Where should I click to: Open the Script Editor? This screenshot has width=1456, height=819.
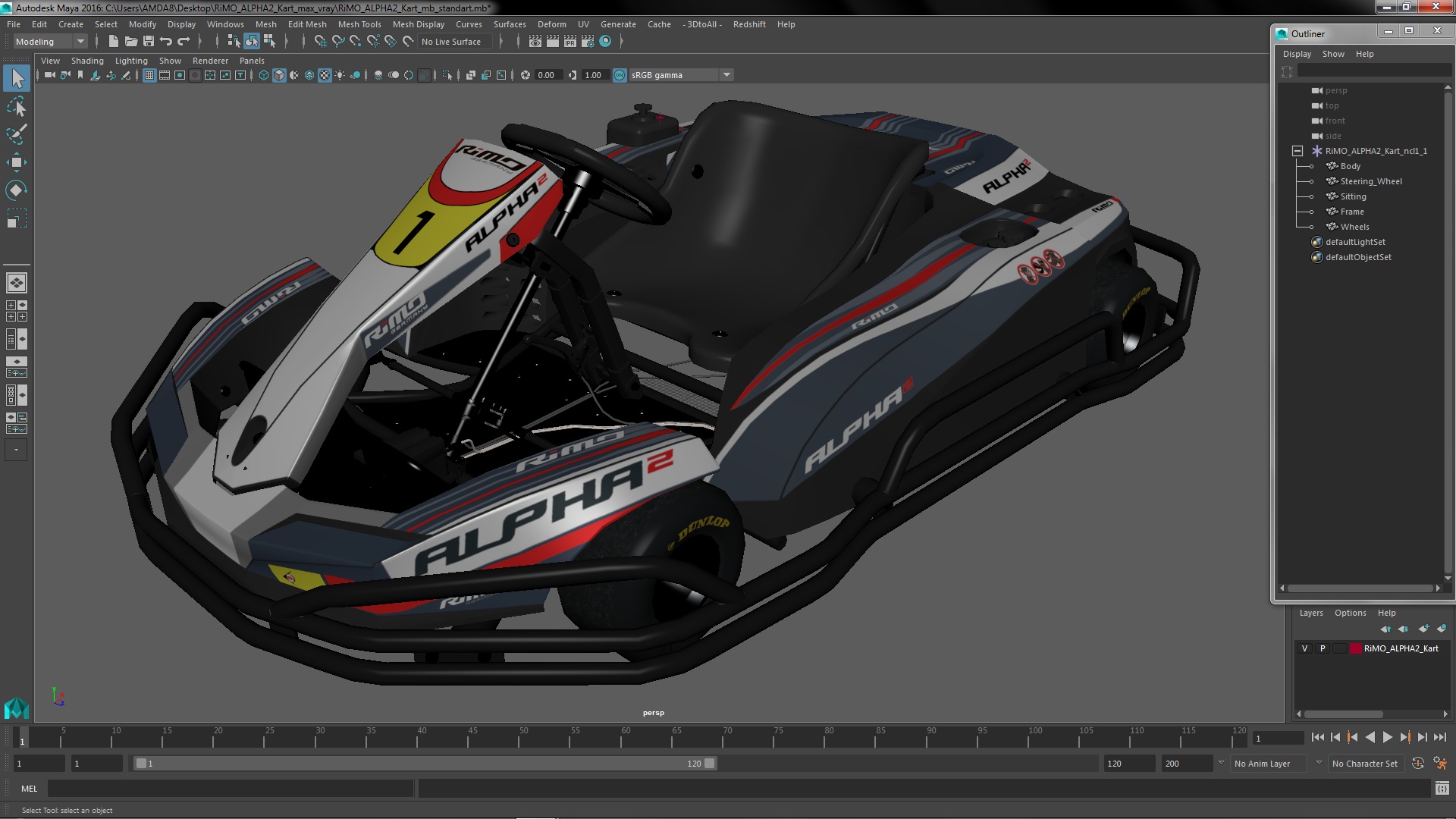pyautogui.click(x=1442, y=789)
